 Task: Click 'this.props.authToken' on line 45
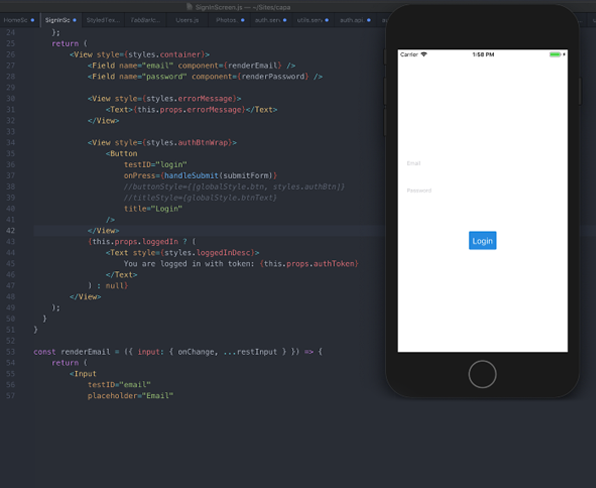pyautogui.click(x=309, y=264)
